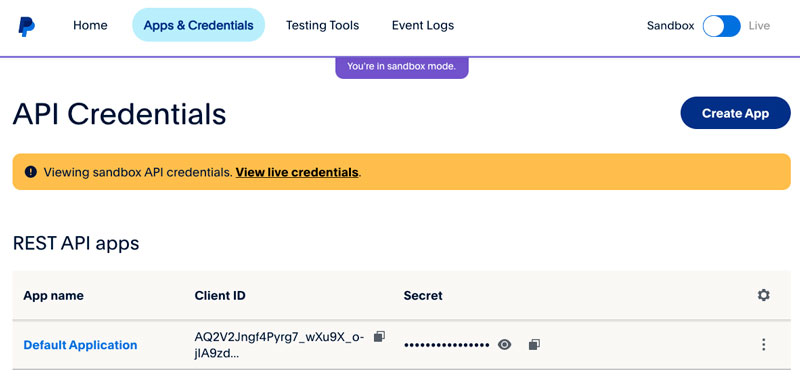Copy the Secret to clipboard

pyautogui.click(x=534, y=345)
